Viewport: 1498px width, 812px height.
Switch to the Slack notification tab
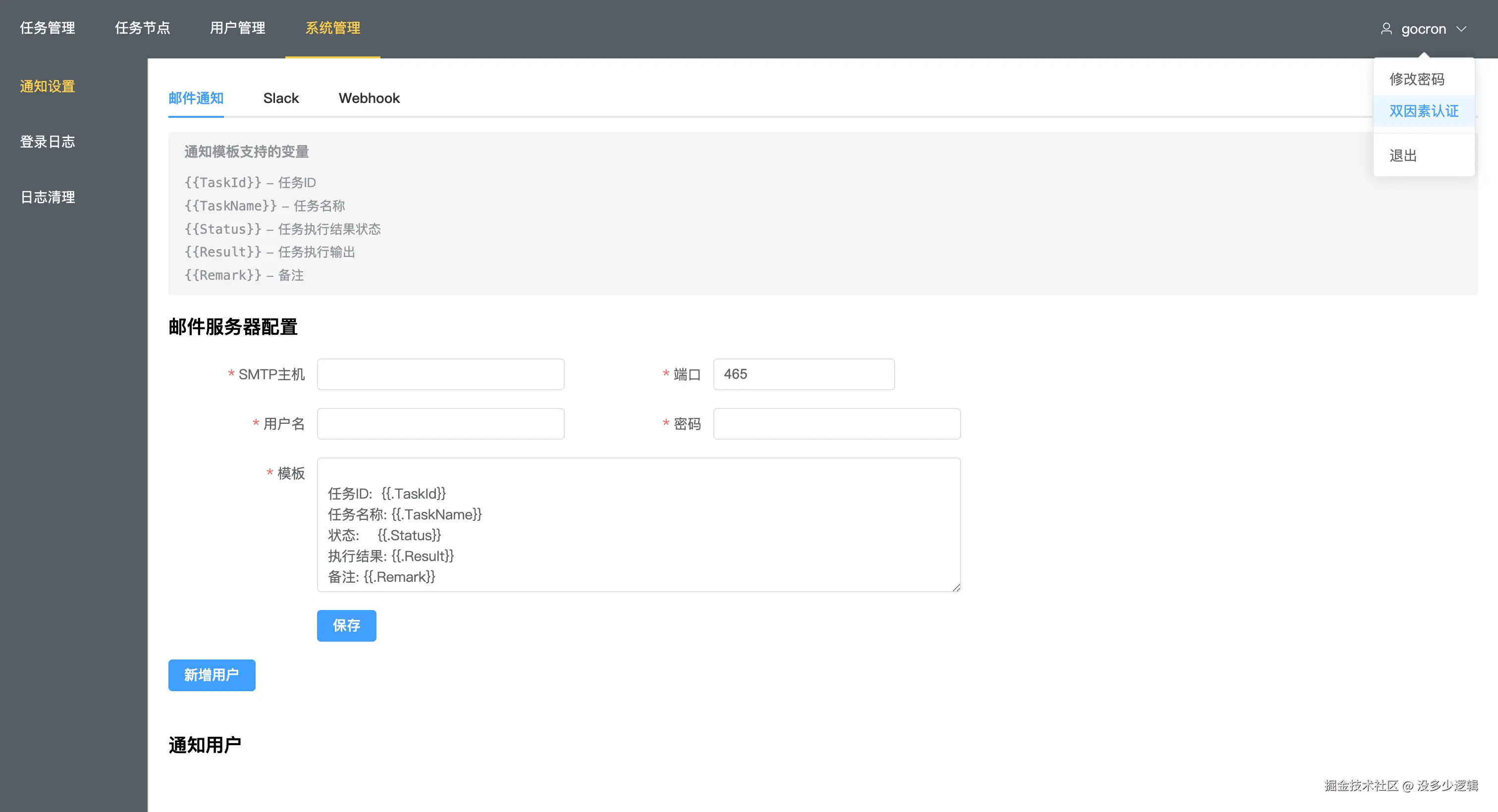(x=281, y=98)
